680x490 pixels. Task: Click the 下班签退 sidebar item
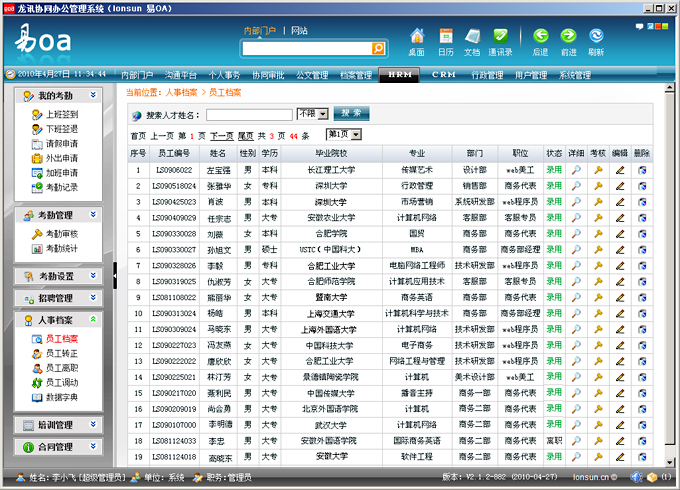[x=55, y=129]
